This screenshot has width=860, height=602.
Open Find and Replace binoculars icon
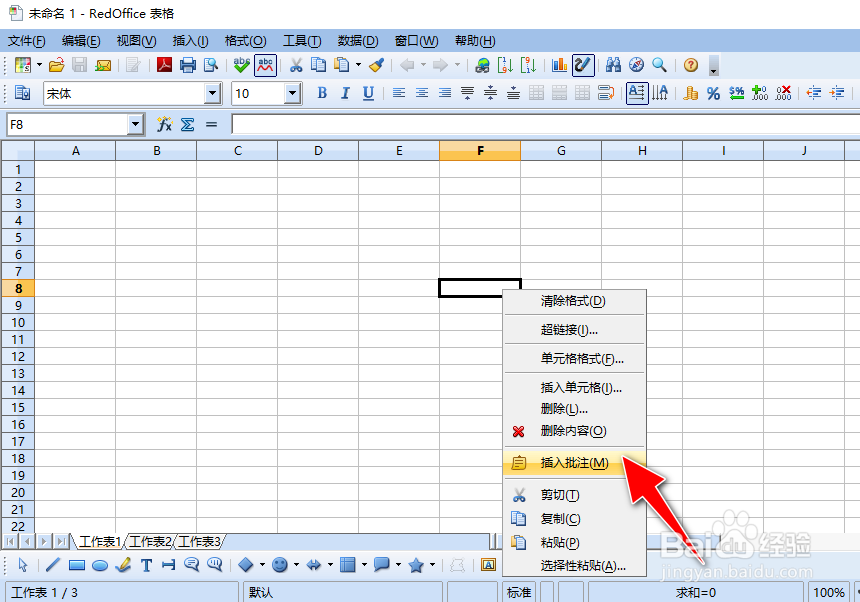click(x=613, y=65)
